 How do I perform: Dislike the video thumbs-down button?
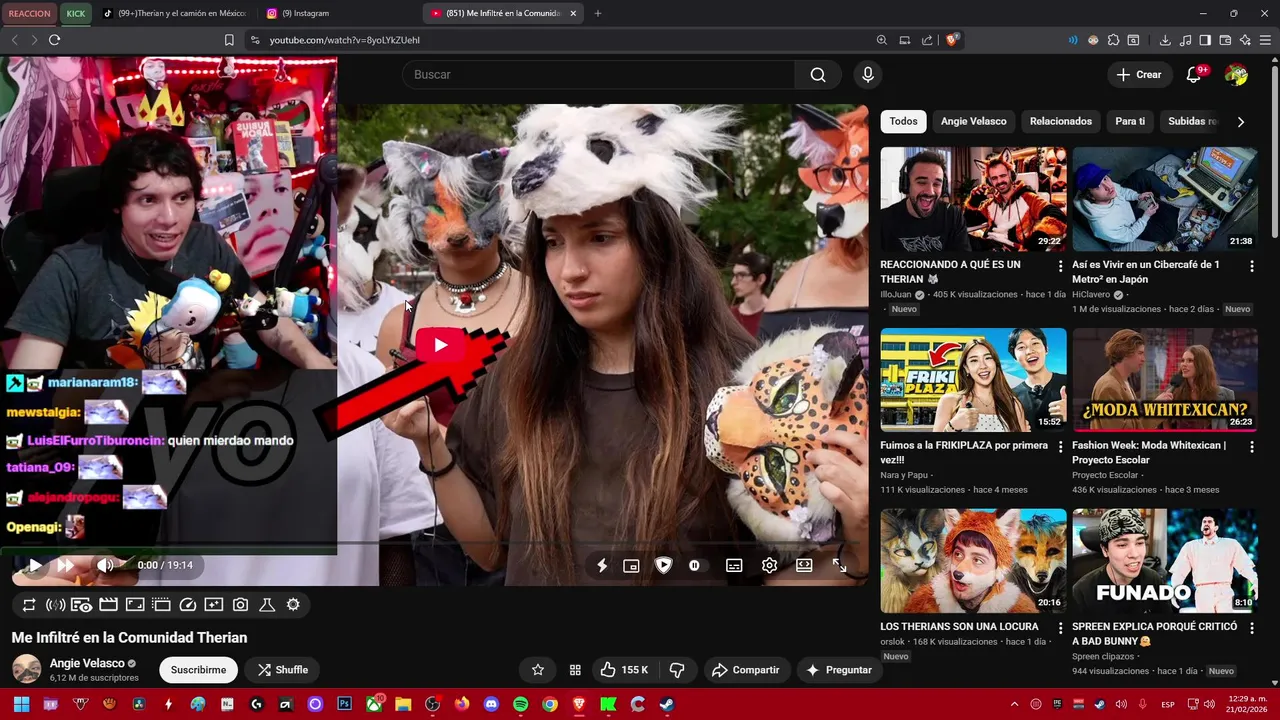click(677, 670)
